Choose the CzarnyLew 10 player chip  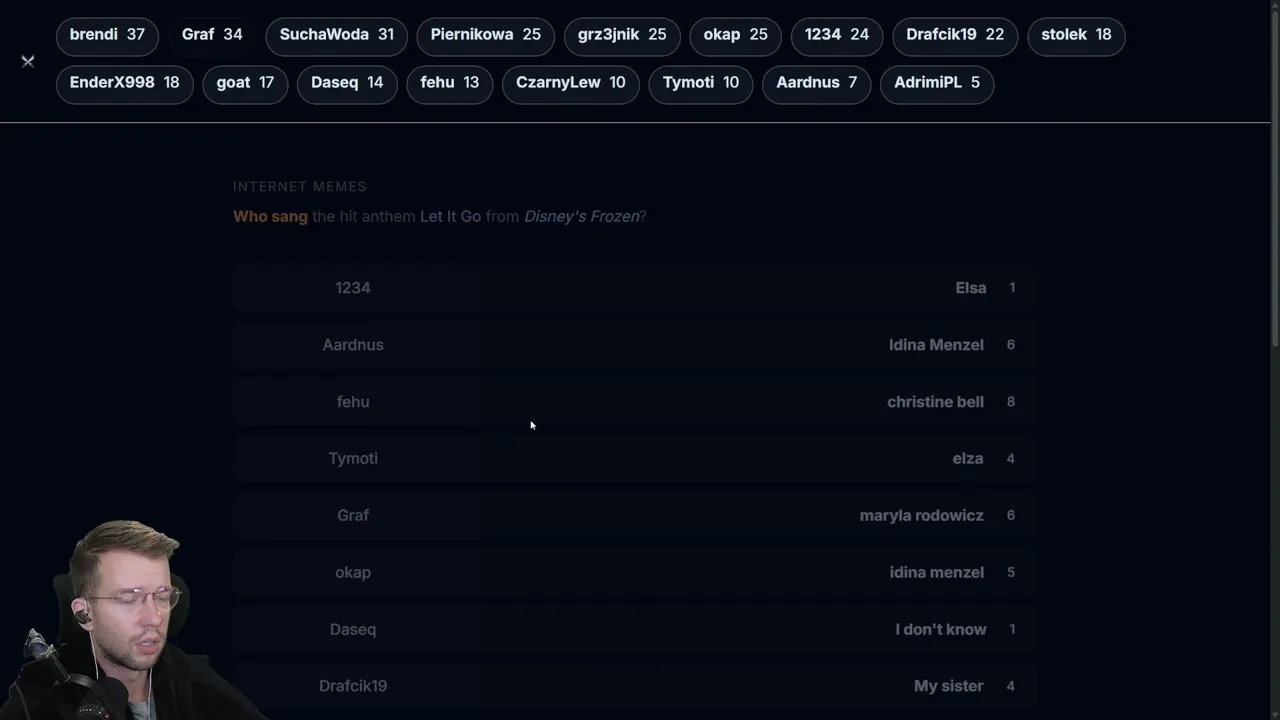[570, 83]
